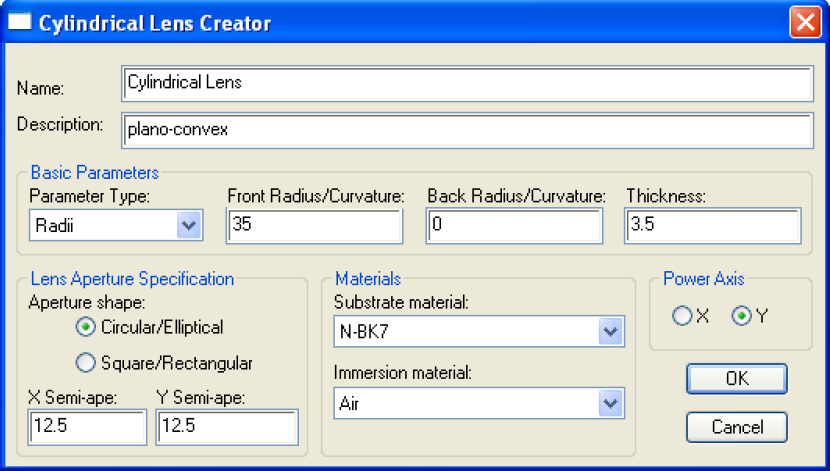The image size is (830, 471).
Task: Close the Cylindrical Lens Creator dialog
Action: 805,22
